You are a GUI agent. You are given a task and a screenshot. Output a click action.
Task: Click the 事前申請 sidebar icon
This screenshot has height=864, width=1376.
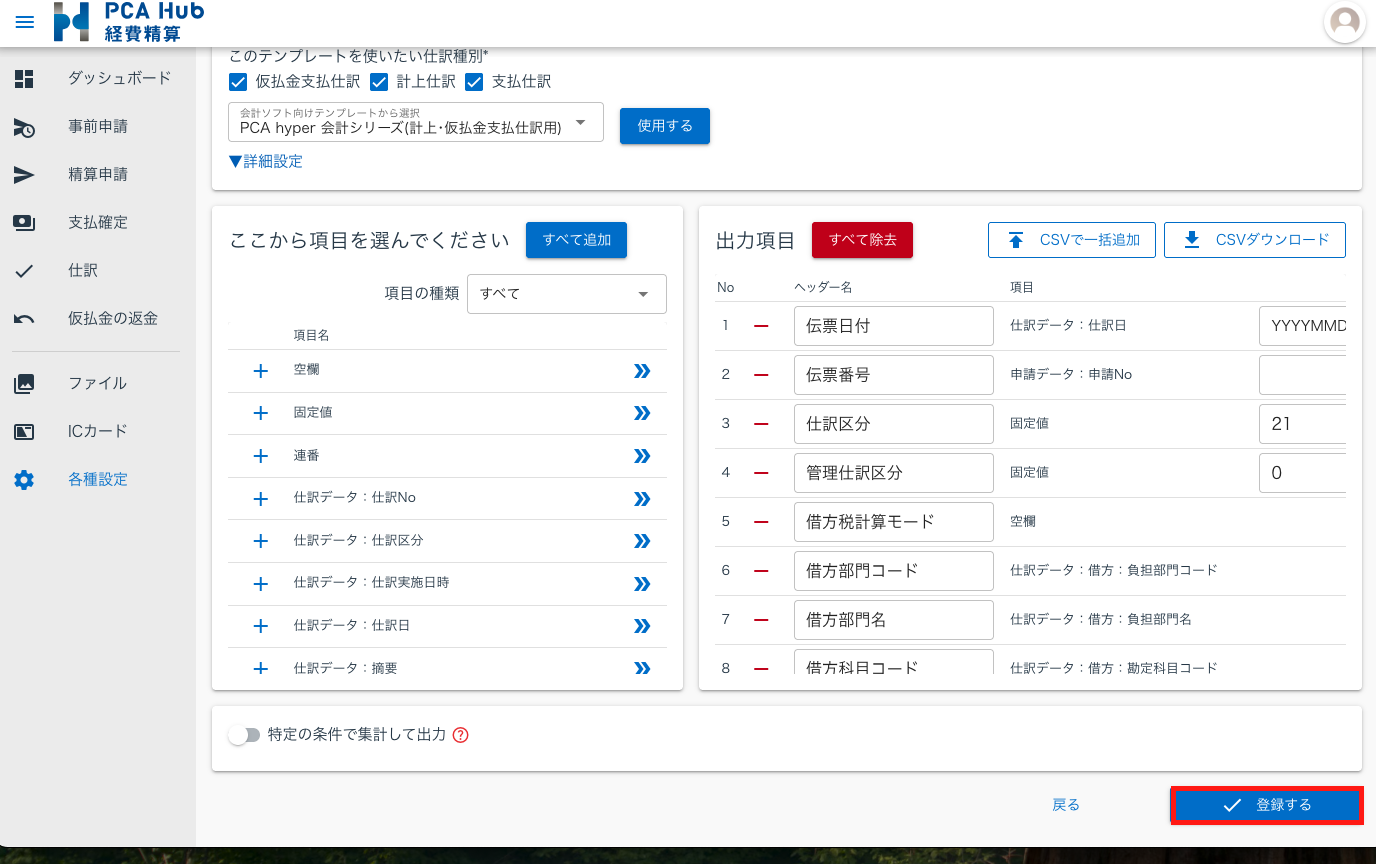pyautogui.click(x=24, y=127)
